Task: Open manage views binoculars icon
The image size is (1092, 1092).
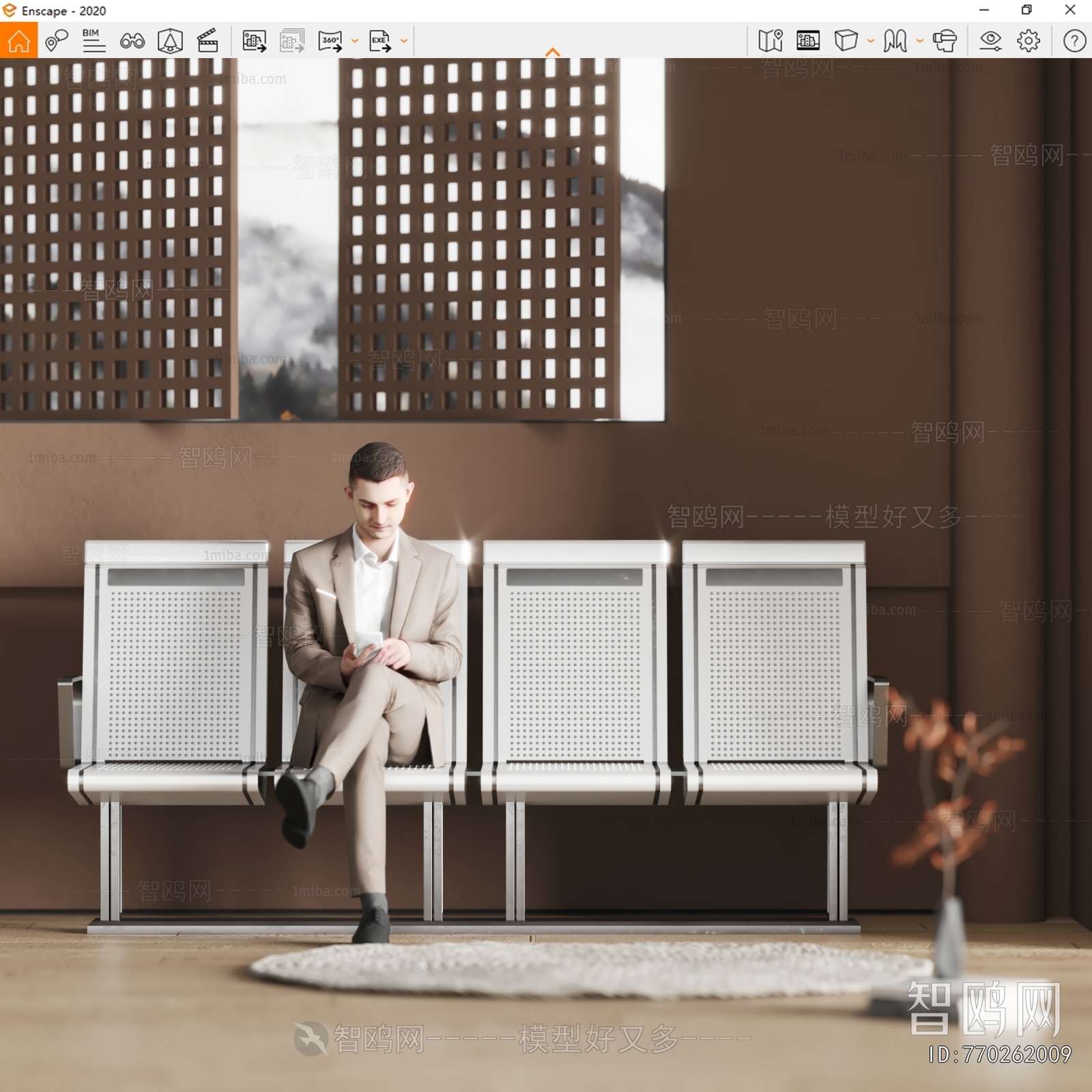Action: coord(132,42)
